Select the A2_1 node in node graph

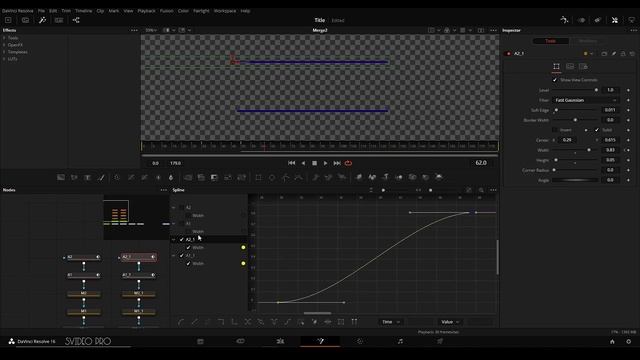click(138, 257)
